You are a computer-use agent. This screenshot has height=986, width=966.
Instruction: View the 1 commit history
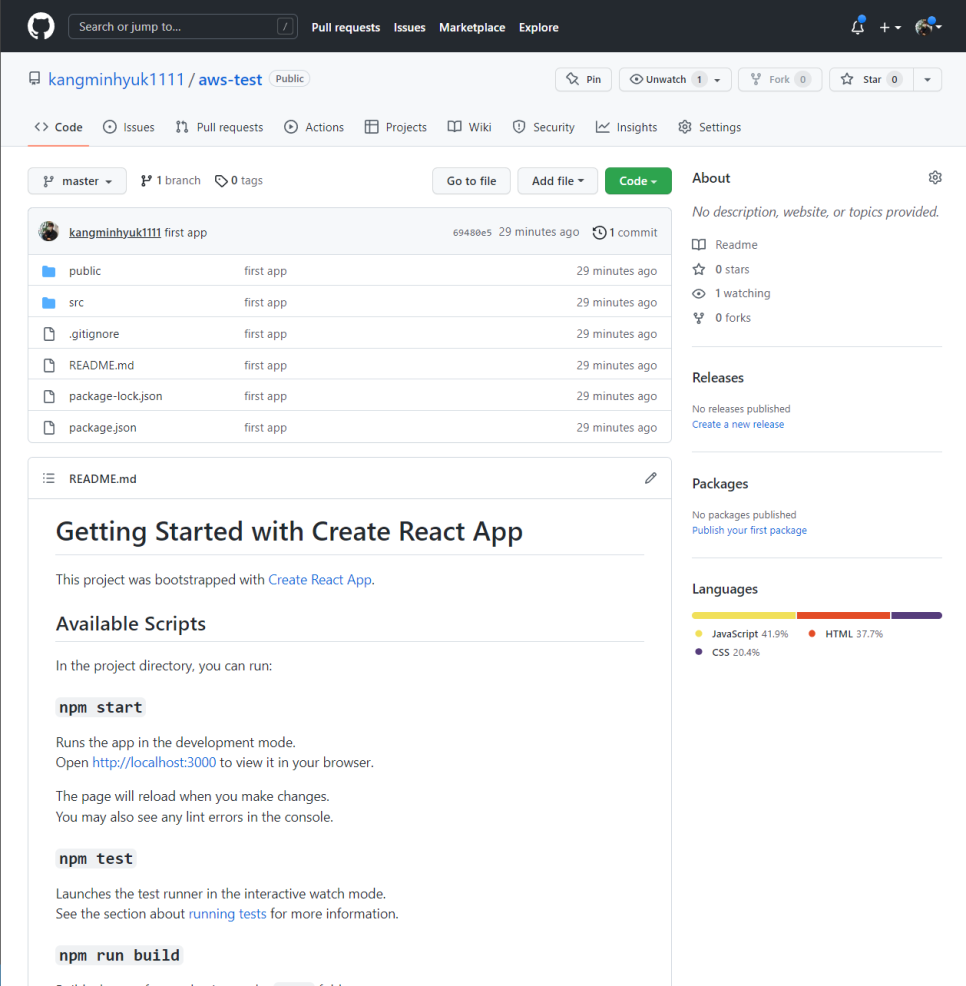[625, 232]
